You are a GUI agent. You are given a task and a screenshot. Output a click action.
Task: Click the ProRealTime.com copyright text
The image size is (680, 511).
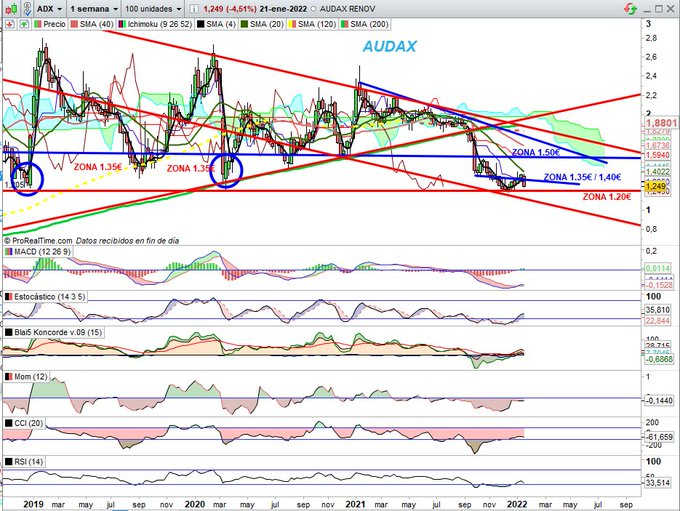coord(38,241)
